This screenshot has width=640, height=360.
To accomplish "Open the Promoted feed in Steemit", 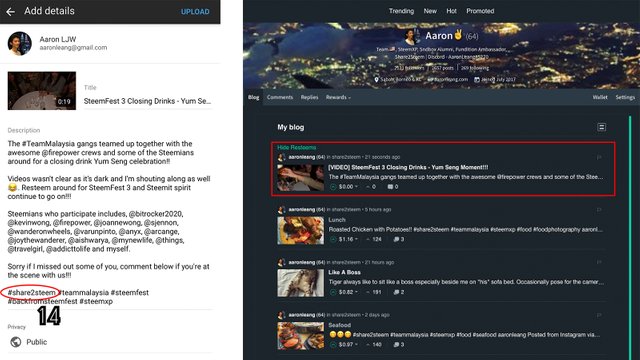I will tap(480, 11).
